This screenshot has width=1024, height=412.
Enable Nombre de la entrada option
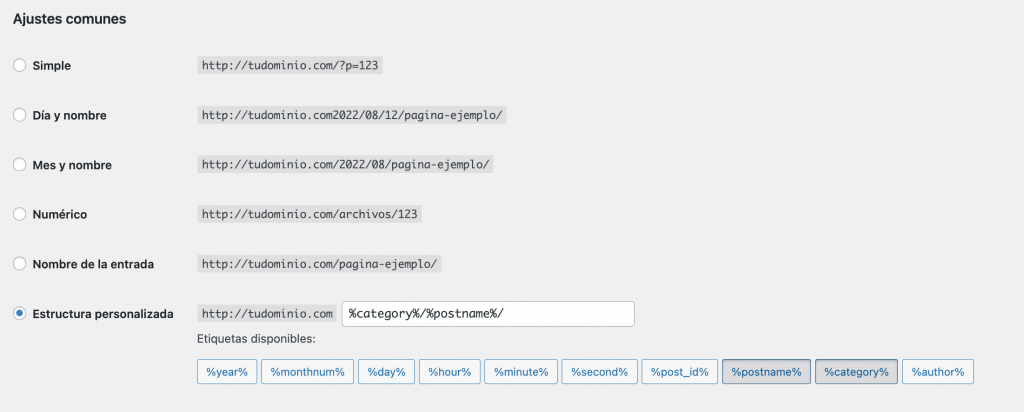[20, 264]
